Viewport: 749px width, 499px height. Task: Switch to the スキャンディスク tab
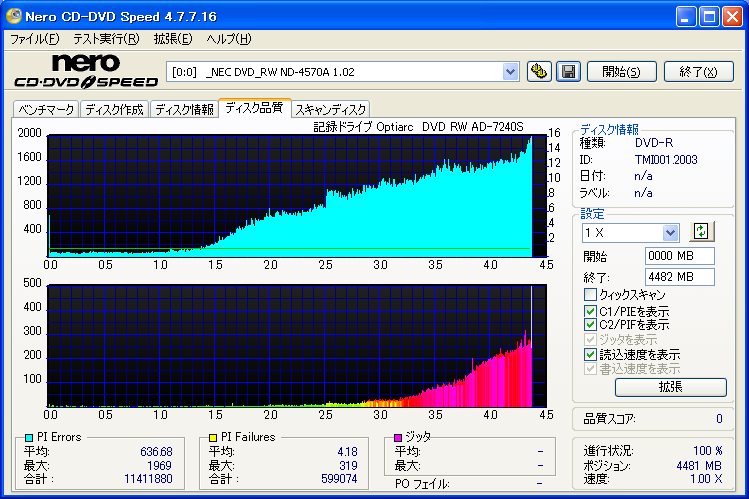pos(331,110)
